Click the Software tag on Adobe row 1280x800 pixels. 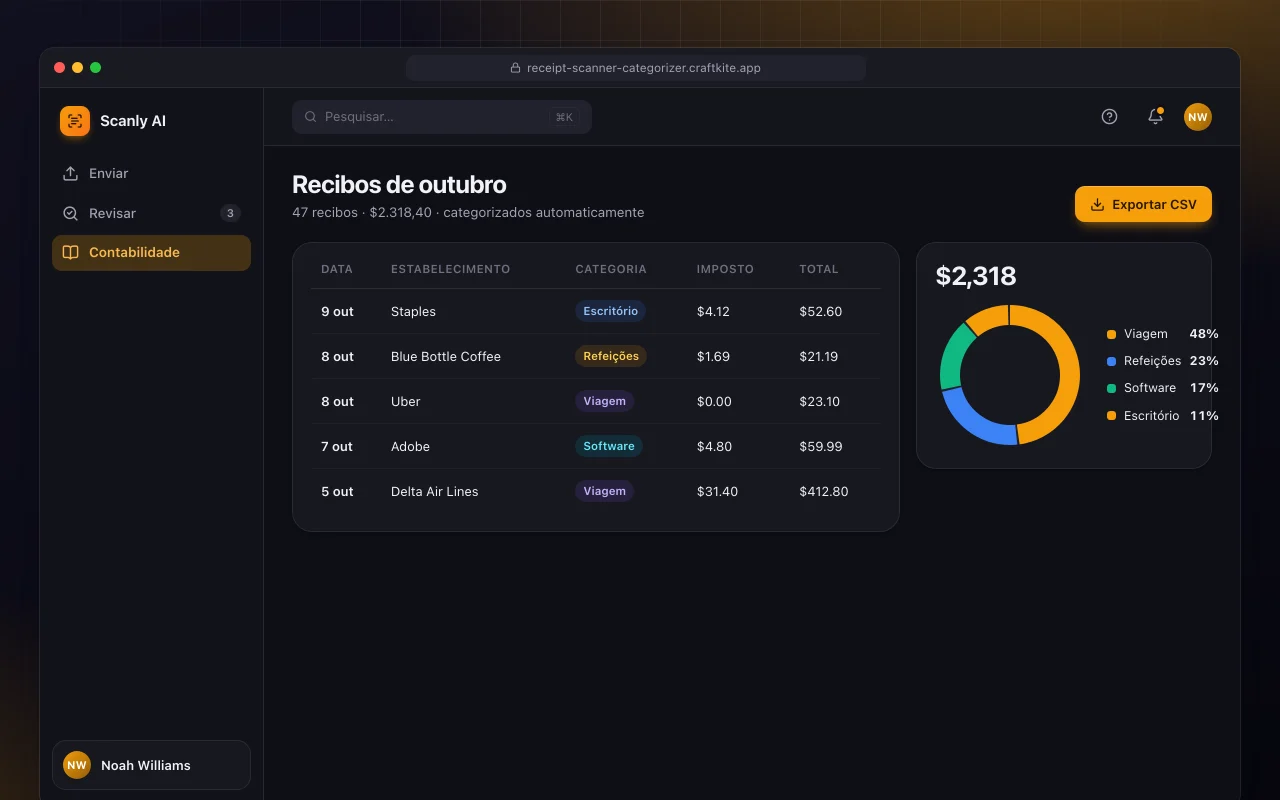pos(609,446)
